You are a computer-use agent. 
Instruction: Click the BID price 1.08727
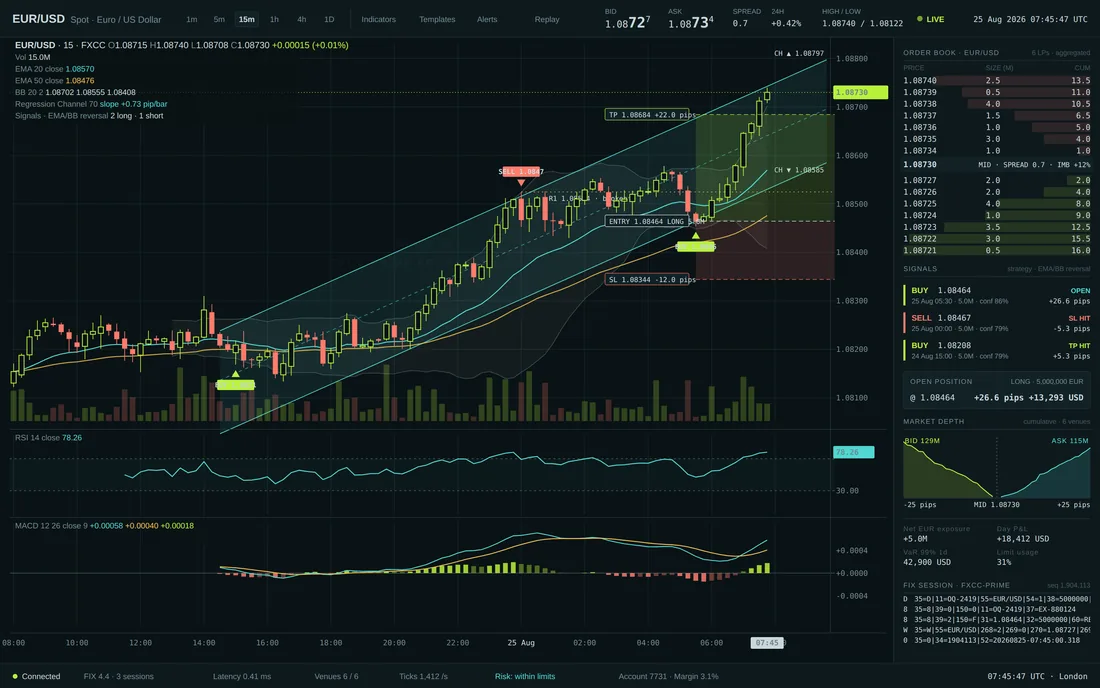coord(627,23)
